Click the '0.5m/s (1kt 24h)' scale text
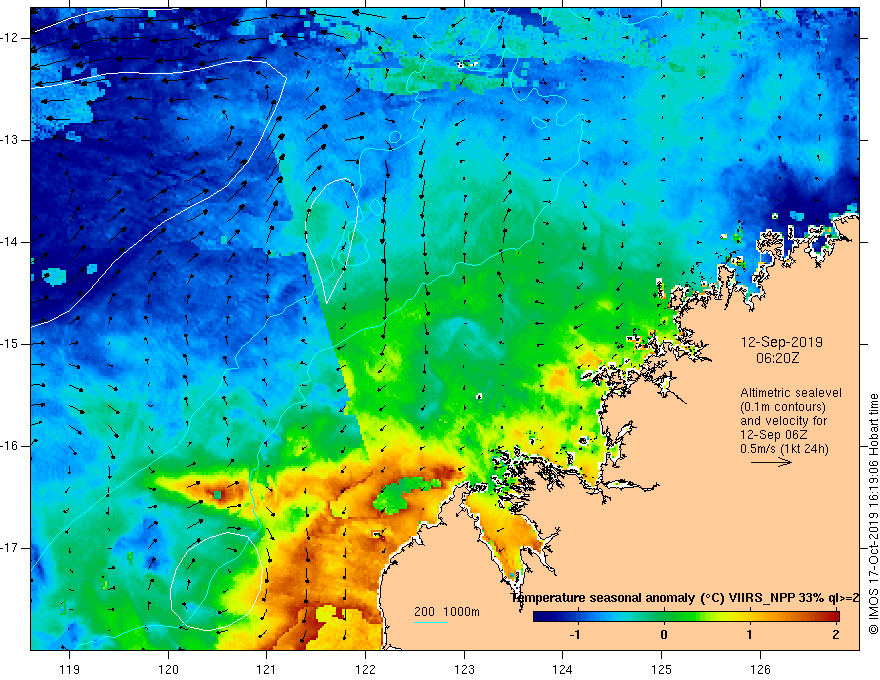This screenshot has height=680, width=880. (784, 449)
